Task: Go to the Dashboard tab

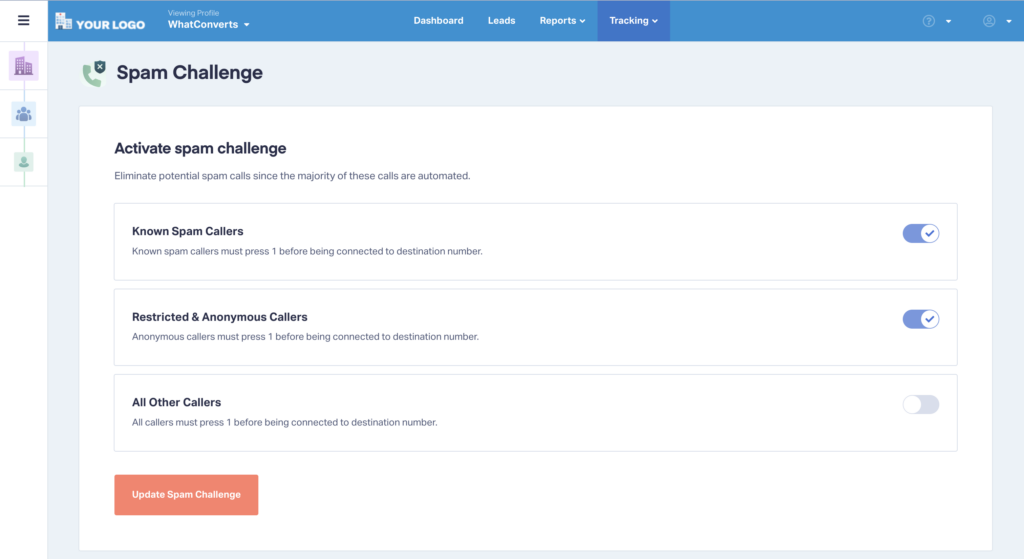Action: 438,21
